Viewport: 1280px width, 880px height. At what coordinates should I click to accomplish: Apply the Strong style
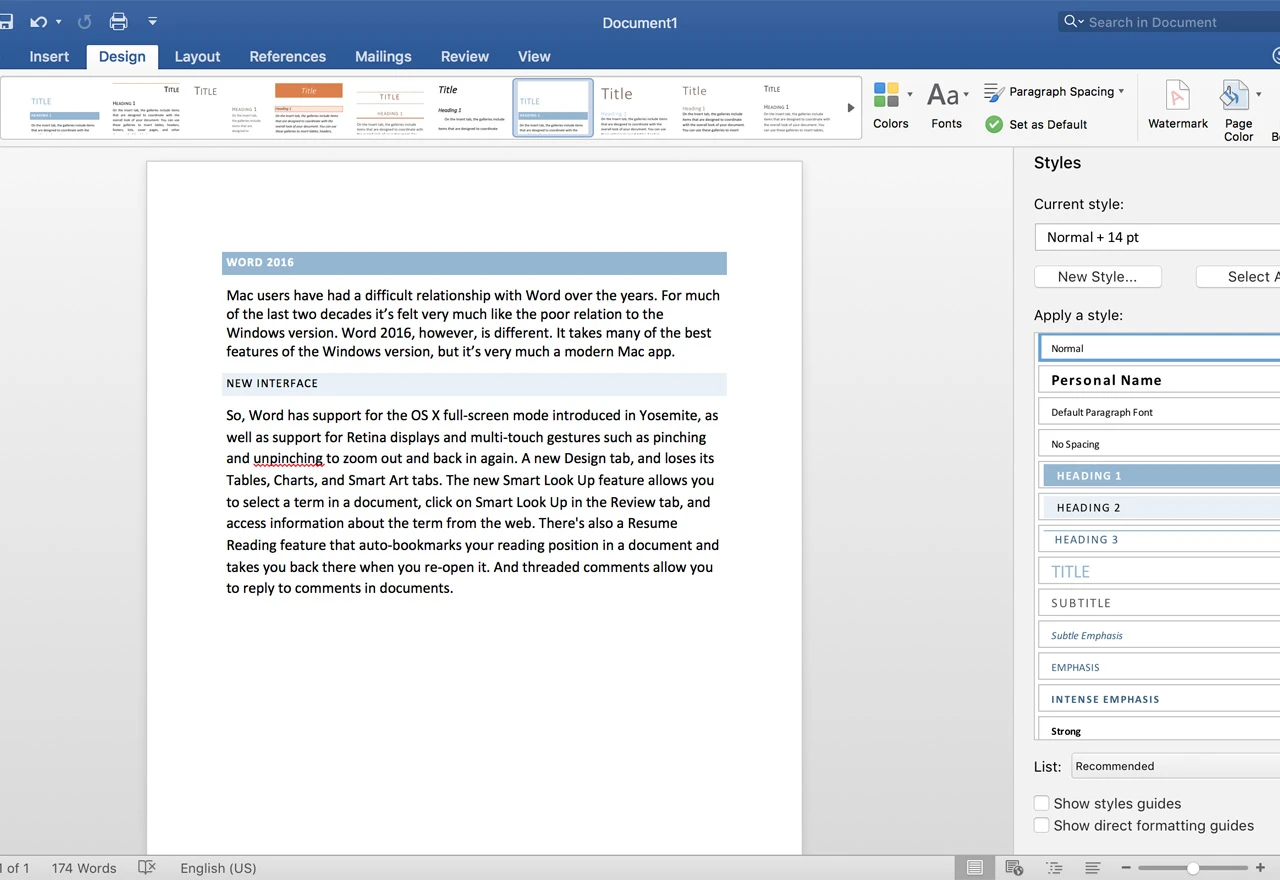pyautogui.click(x=1159, y=730)
